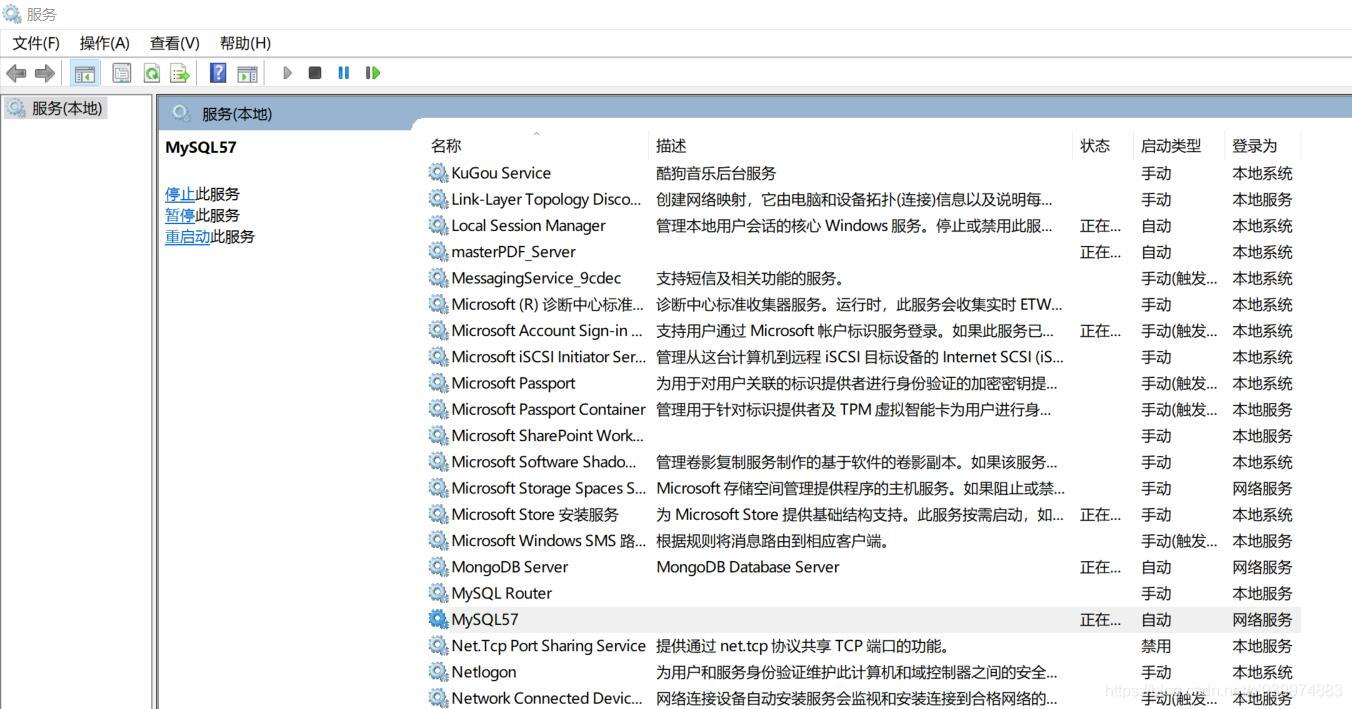
Task: Click the gear icon of MySQL57 row
Action: click(438, 619)
